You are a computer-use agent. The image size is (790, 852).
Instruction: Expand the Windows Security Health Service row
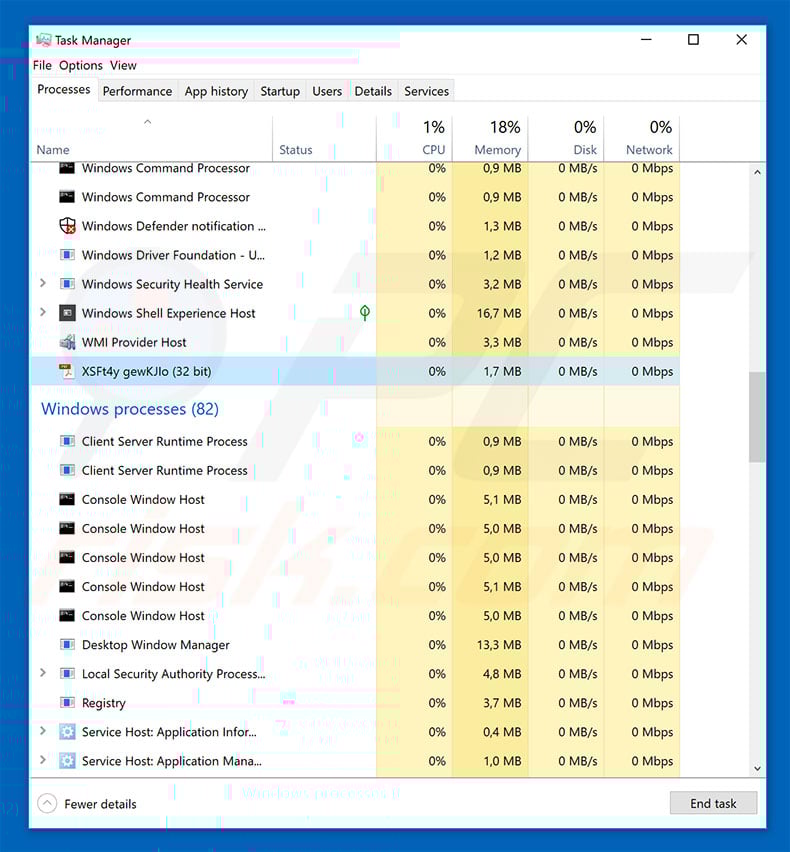point(43,283)
